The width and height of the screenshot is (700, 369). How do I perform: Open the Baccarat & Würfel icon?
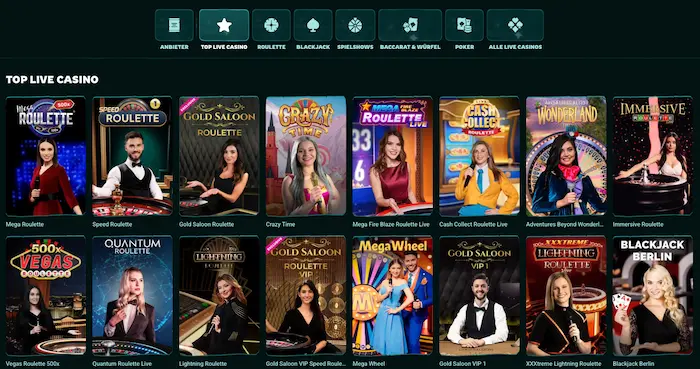tap(410, 25)
